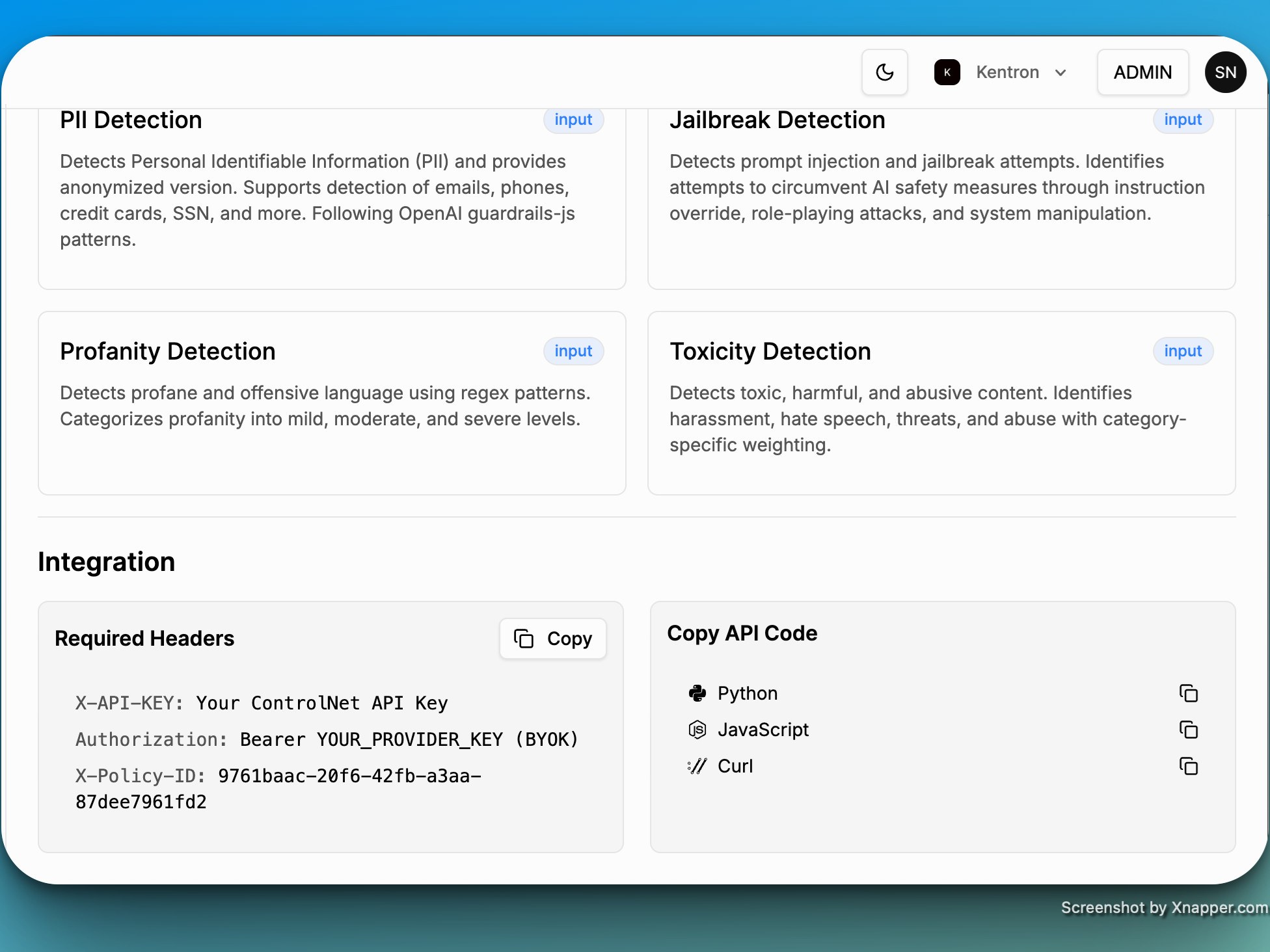Click the input tag on Profanity Detection
1270x952 pixels.
point(573,351)
